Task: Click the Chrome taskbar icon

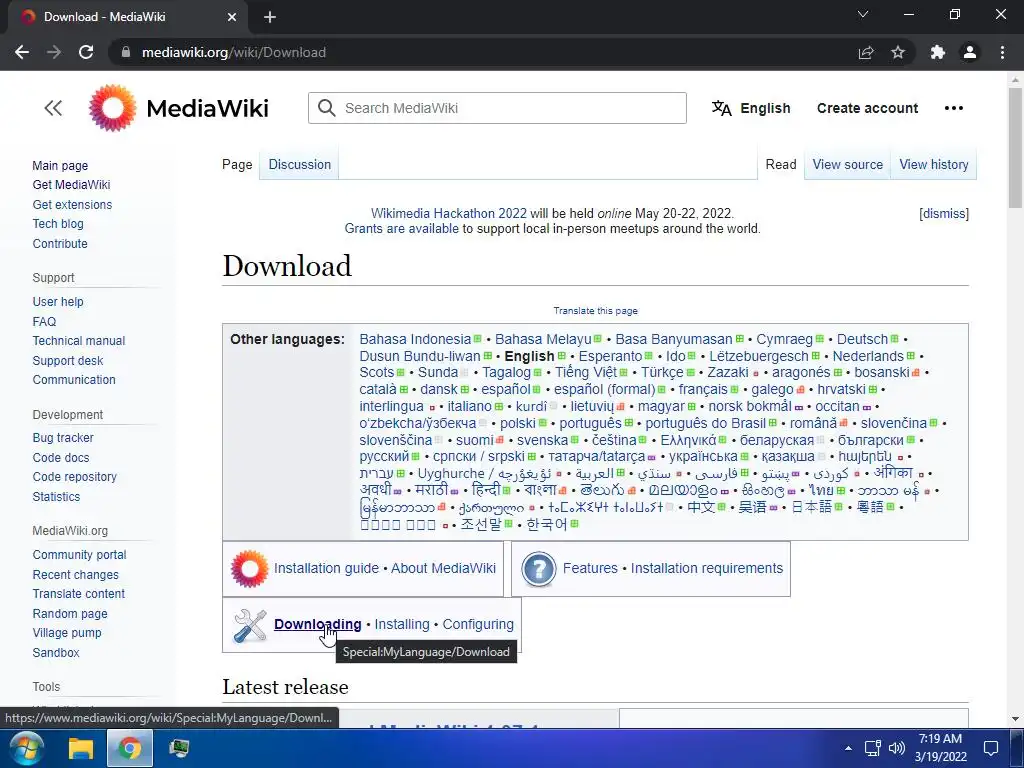Action: pyautogui.click(x=129, y=748)
